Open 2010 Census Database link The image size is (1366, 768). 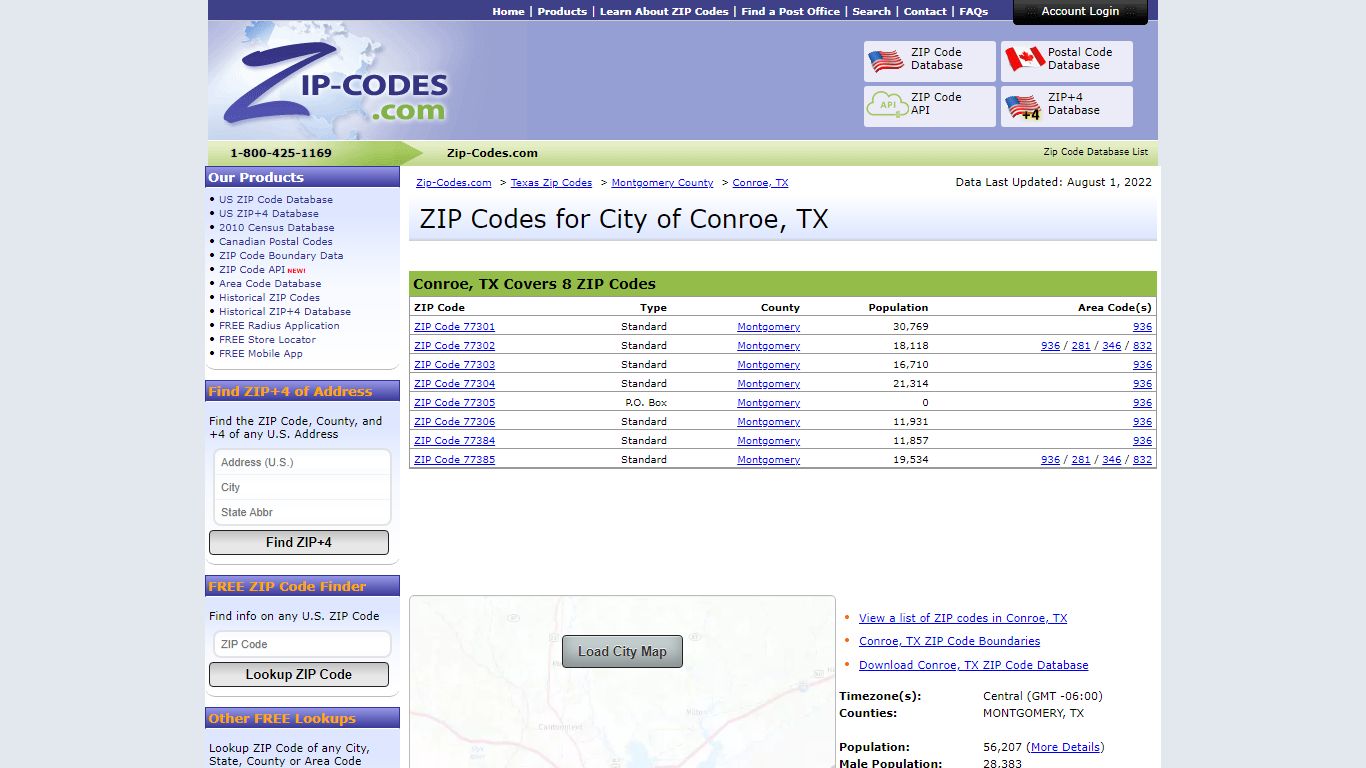(x=277, y=228)
